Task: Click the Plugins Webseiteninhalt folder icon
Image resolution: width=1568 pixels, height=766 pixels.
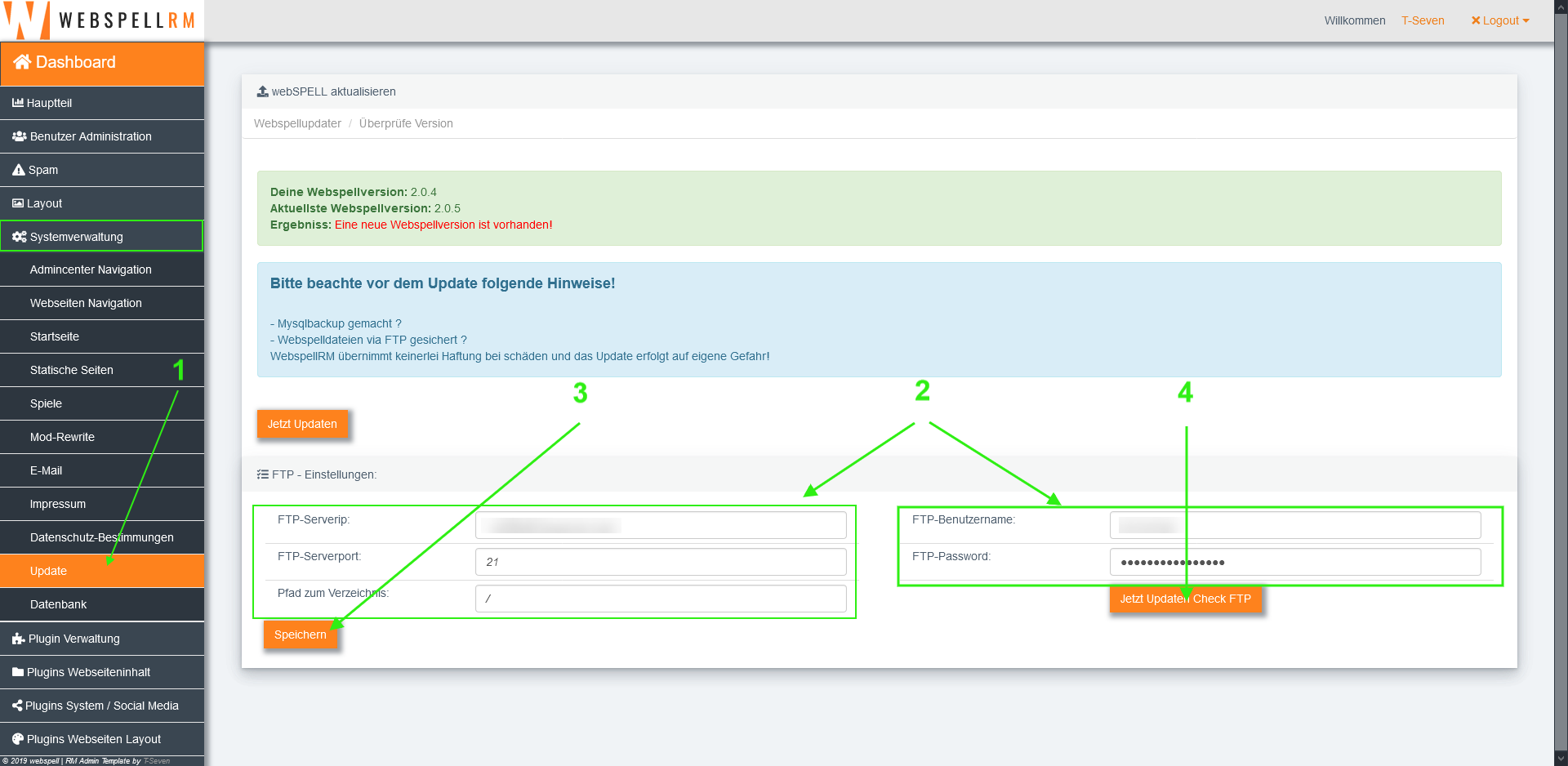Action: click(18, 672)
